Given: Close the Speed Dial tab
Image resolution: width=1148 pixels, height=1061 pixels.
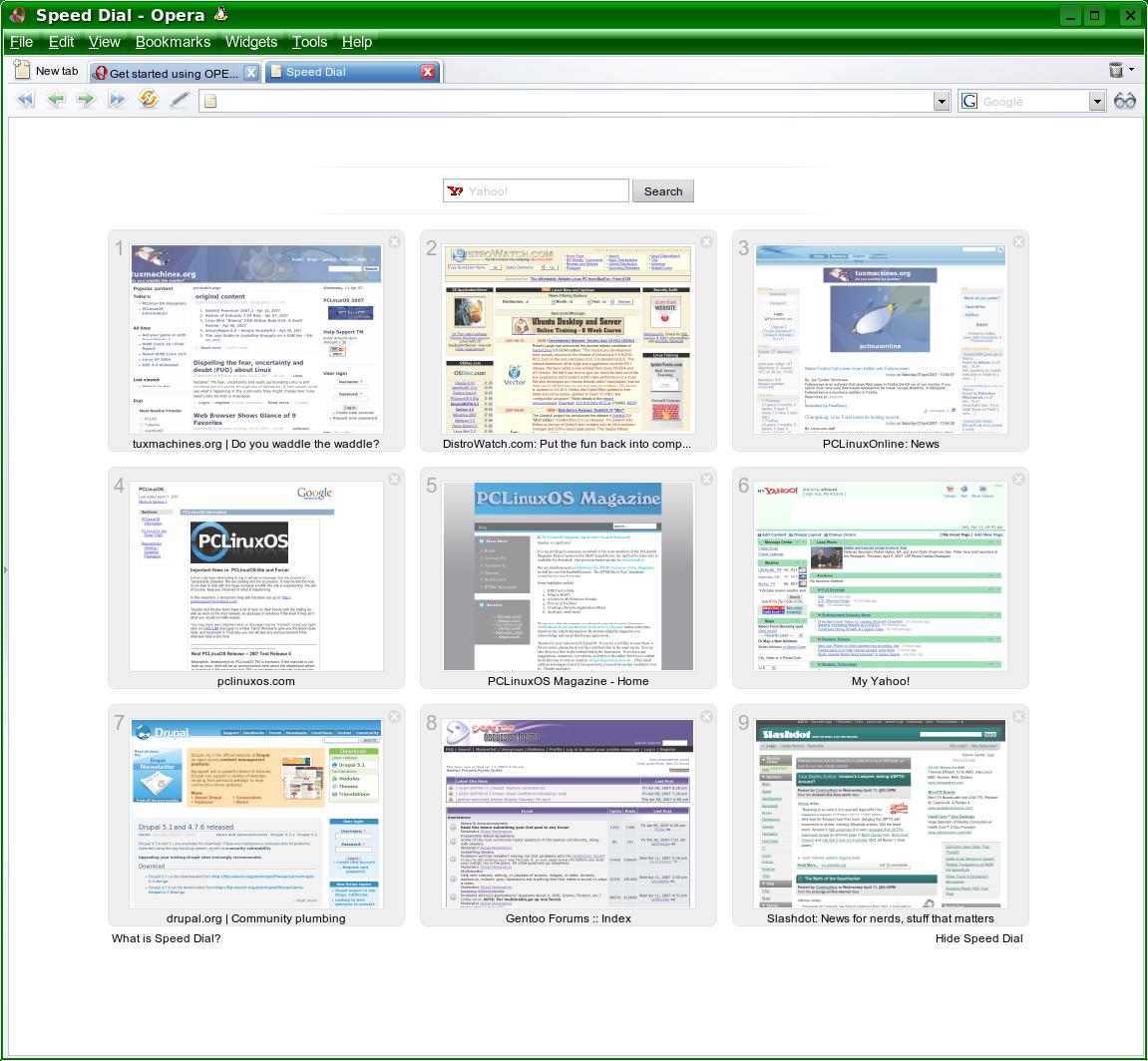Looking at the screenshot, I should [x=428, y=72].
